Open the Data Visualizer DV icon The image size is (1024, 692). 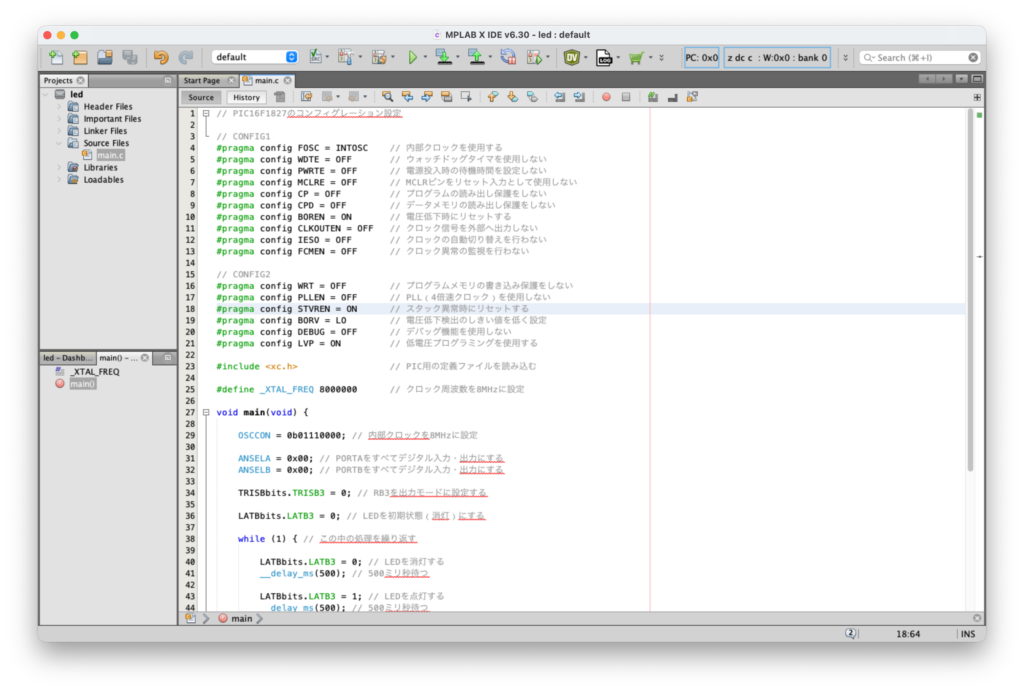[x=571, y=57]
